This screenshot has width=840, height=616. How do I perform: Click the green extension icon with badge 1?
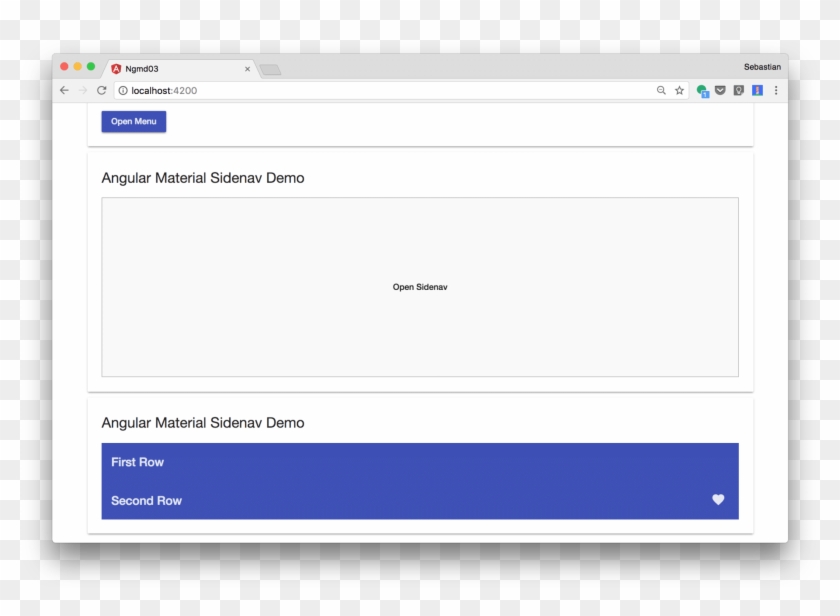(701, 90)
